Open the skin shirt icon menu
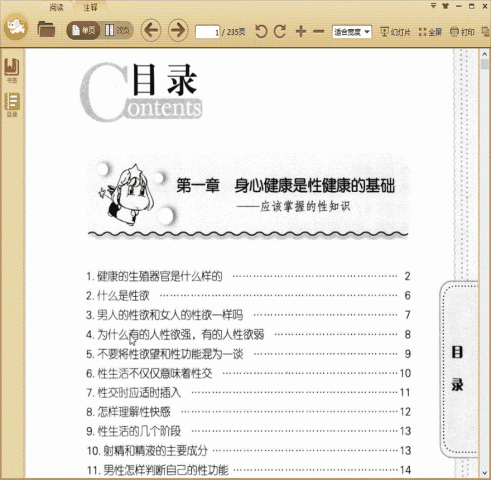The height and width of the screenshot is (480, 491). (445, 6)
